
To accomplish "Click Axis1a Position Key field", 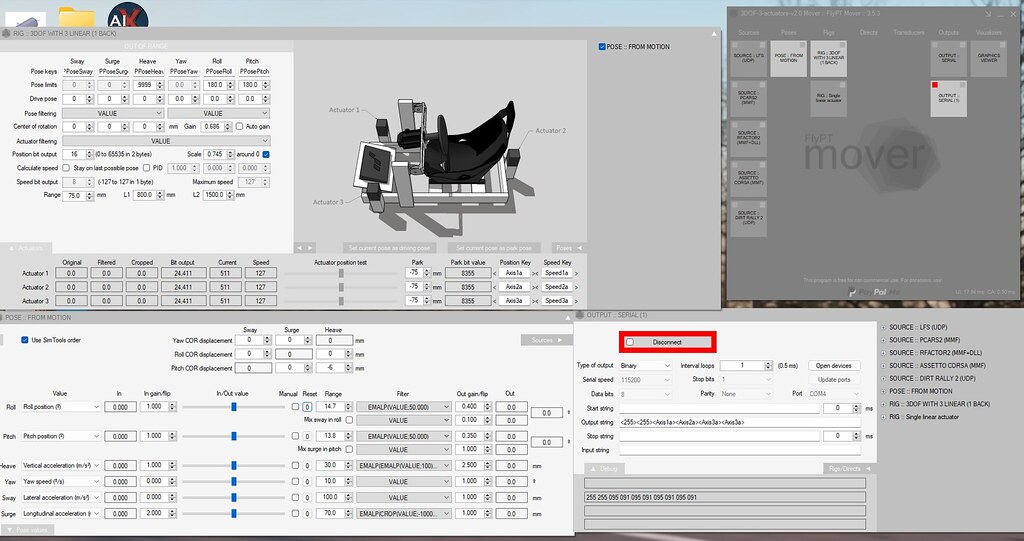I will 513,273.
